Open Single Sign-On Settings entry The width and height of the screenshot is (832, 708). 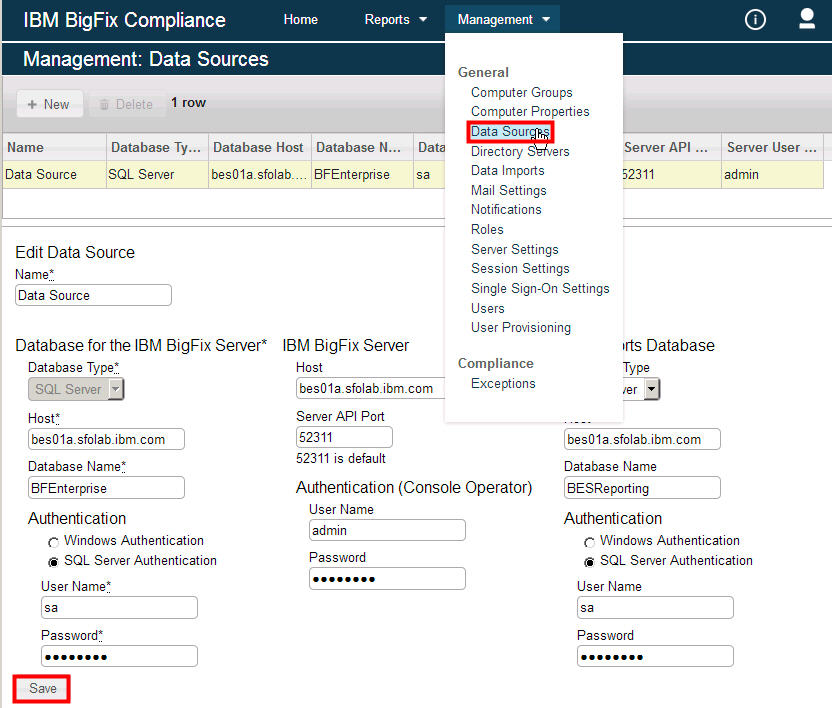540,288
